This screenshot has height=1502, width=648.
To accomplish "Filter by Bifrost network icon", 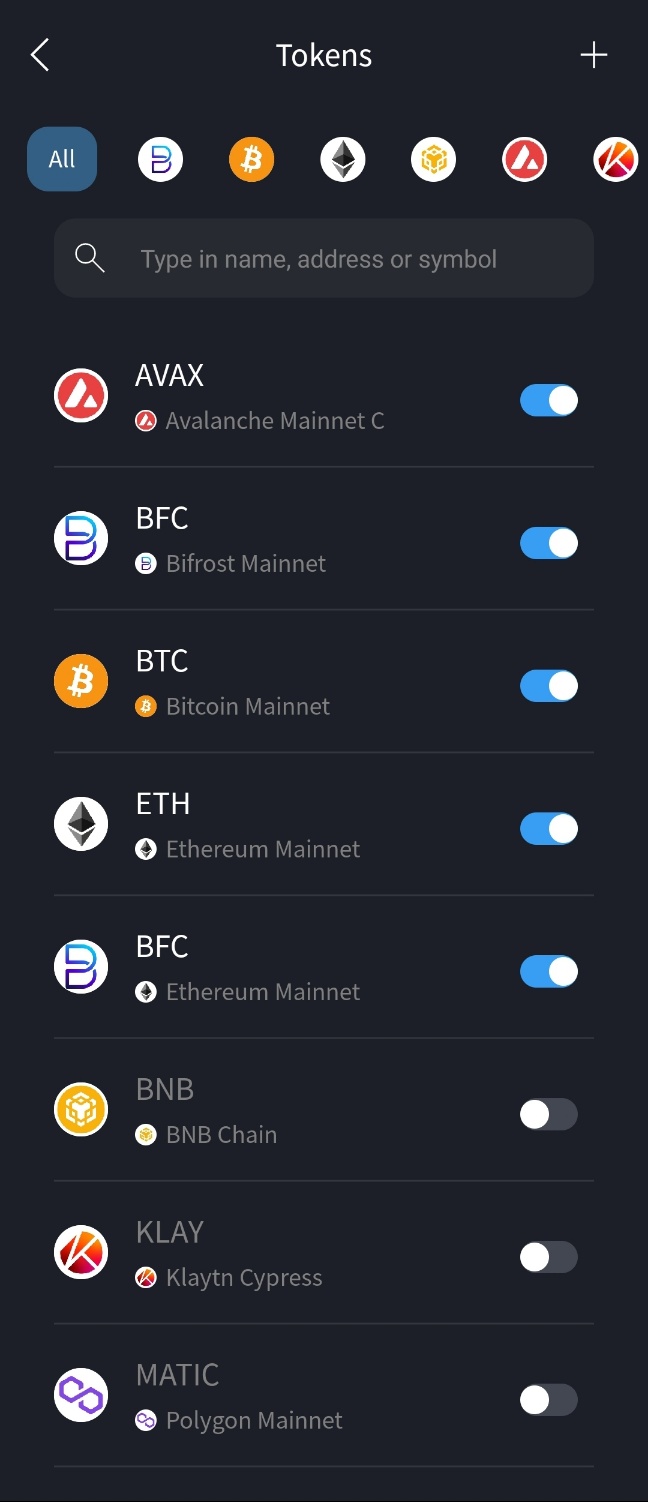I will [x=160, y=159].
